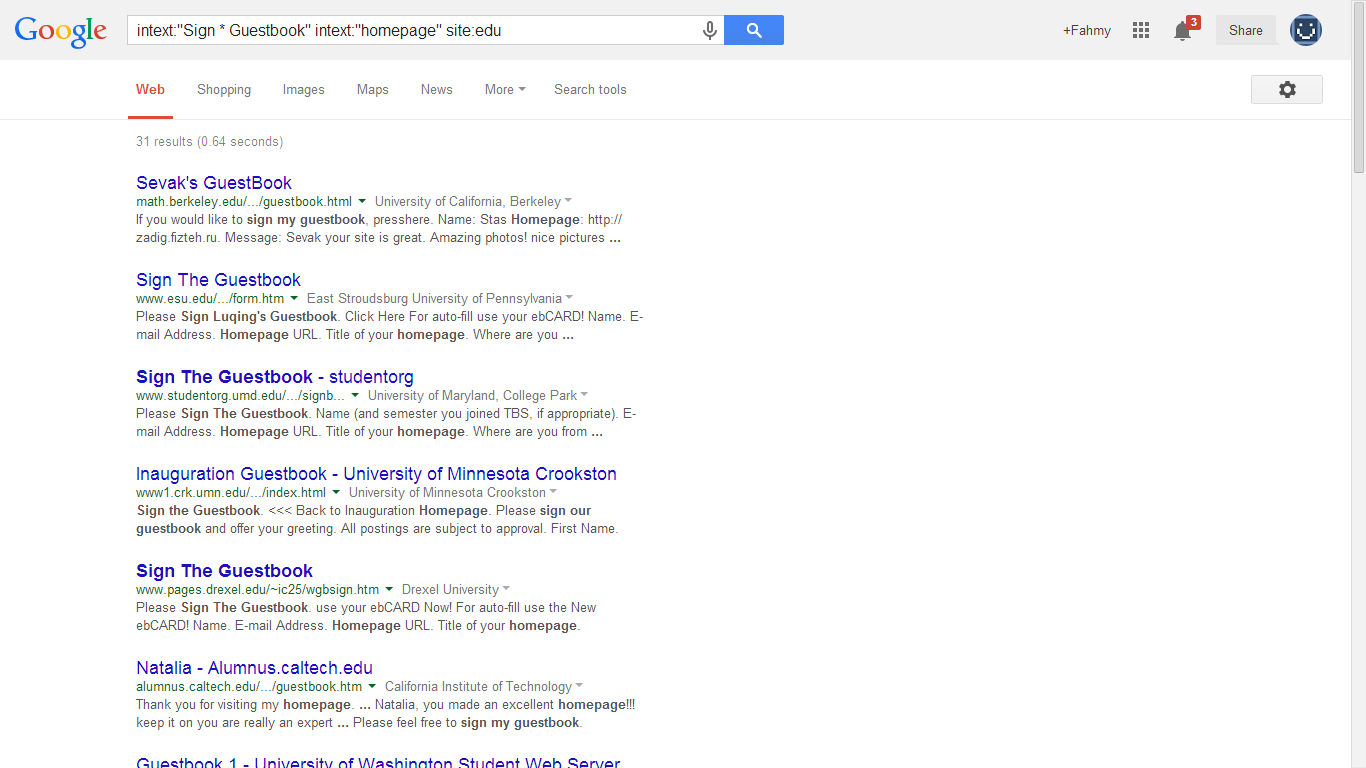Click URL text alumnus.caltech.edu/.../guestbook.htm
The height and width of the screenshot is (768, 1366).
(249, 686)
